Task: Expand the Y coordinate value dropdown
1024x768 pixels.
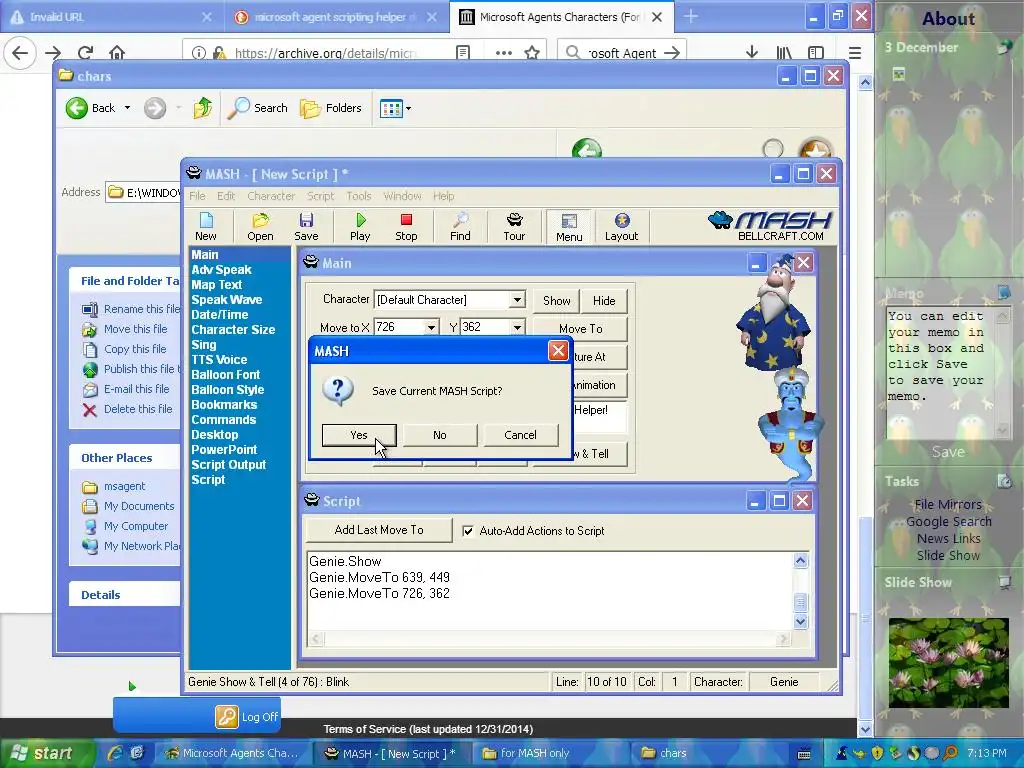Action: point(517,327)
